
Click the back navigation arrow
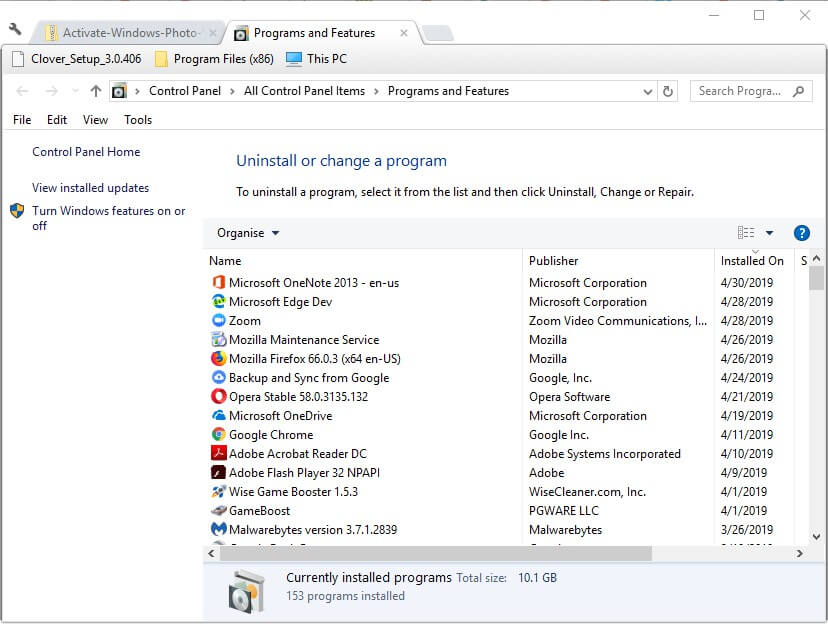[22, 91]
